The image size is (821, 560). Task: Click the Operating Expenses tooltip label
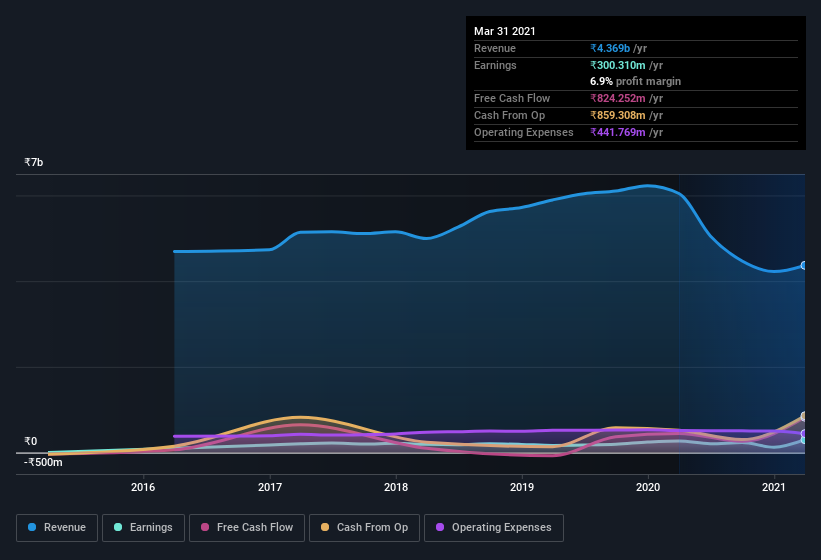pos(524,132)
